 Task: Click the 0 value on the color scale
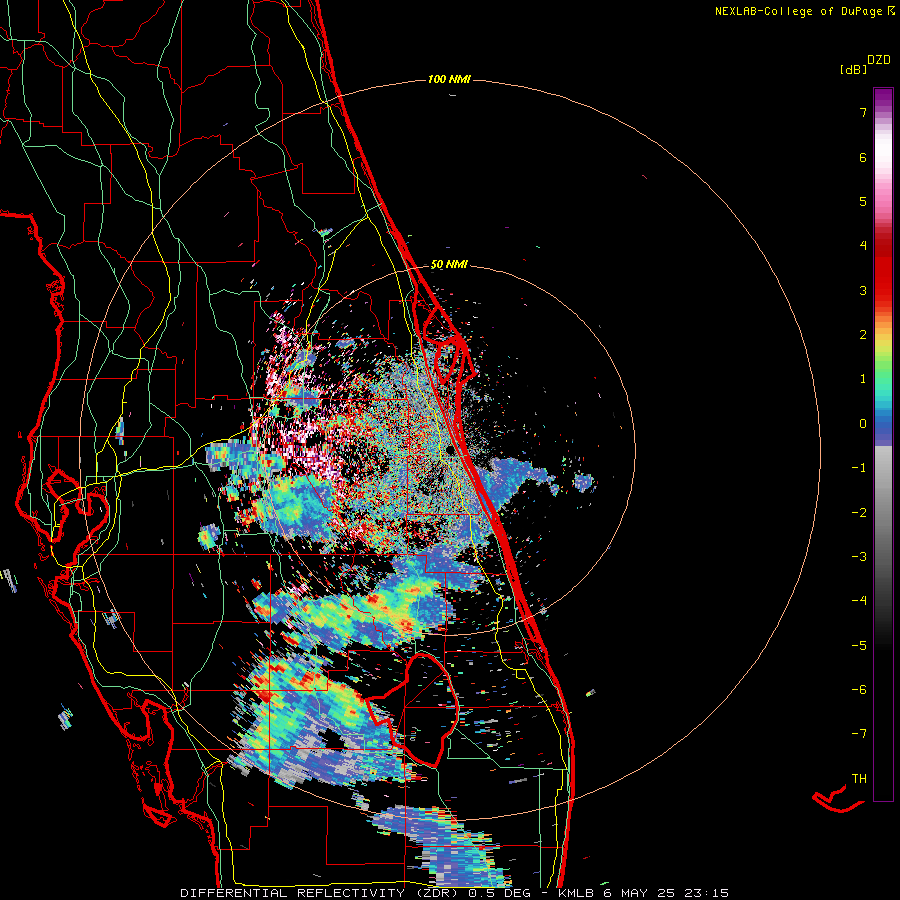click(863, 424)
